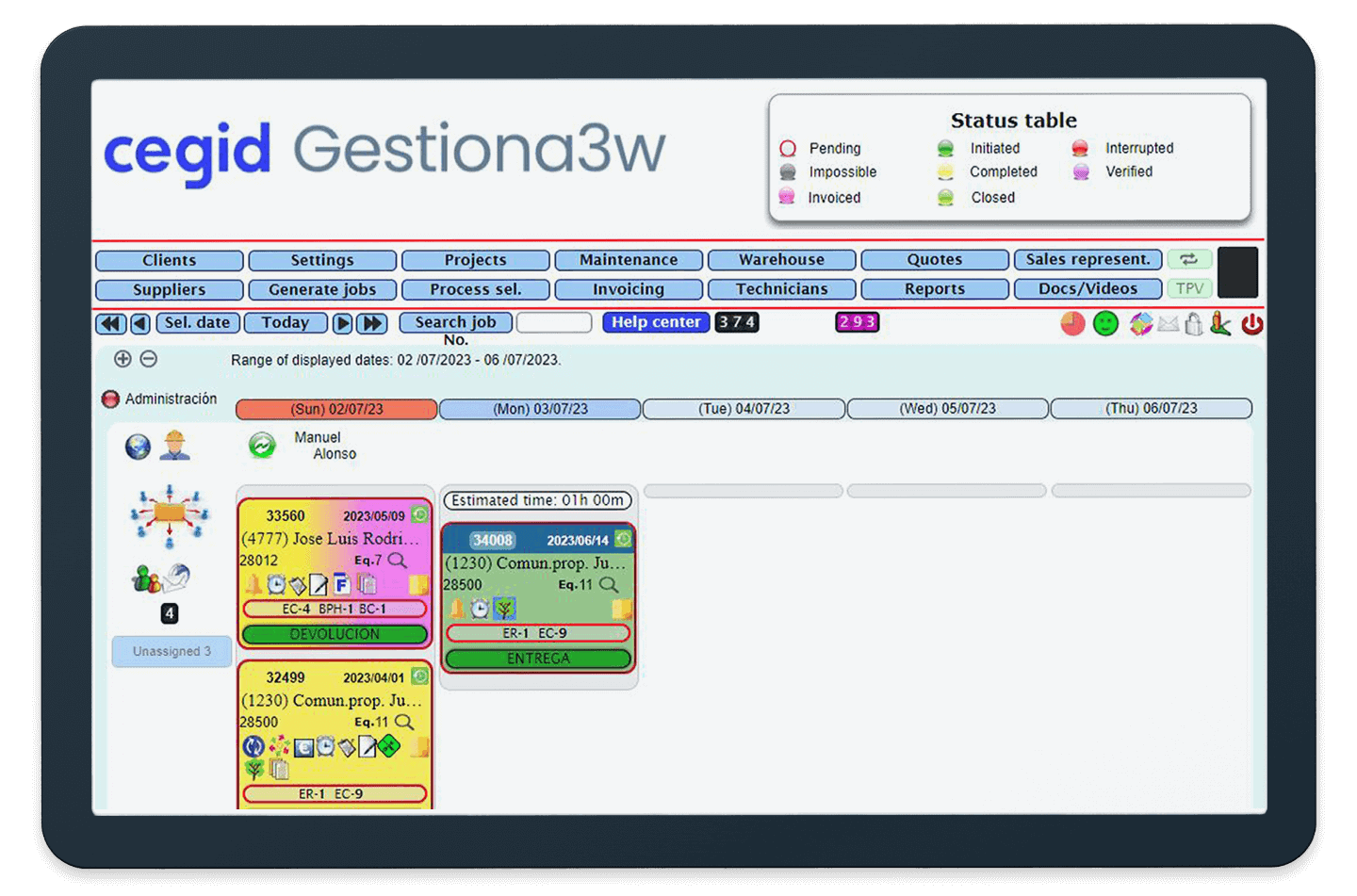Open the Sel. date picker
The height and width of the screenshot is (896, 1357).
coord(197,322)
